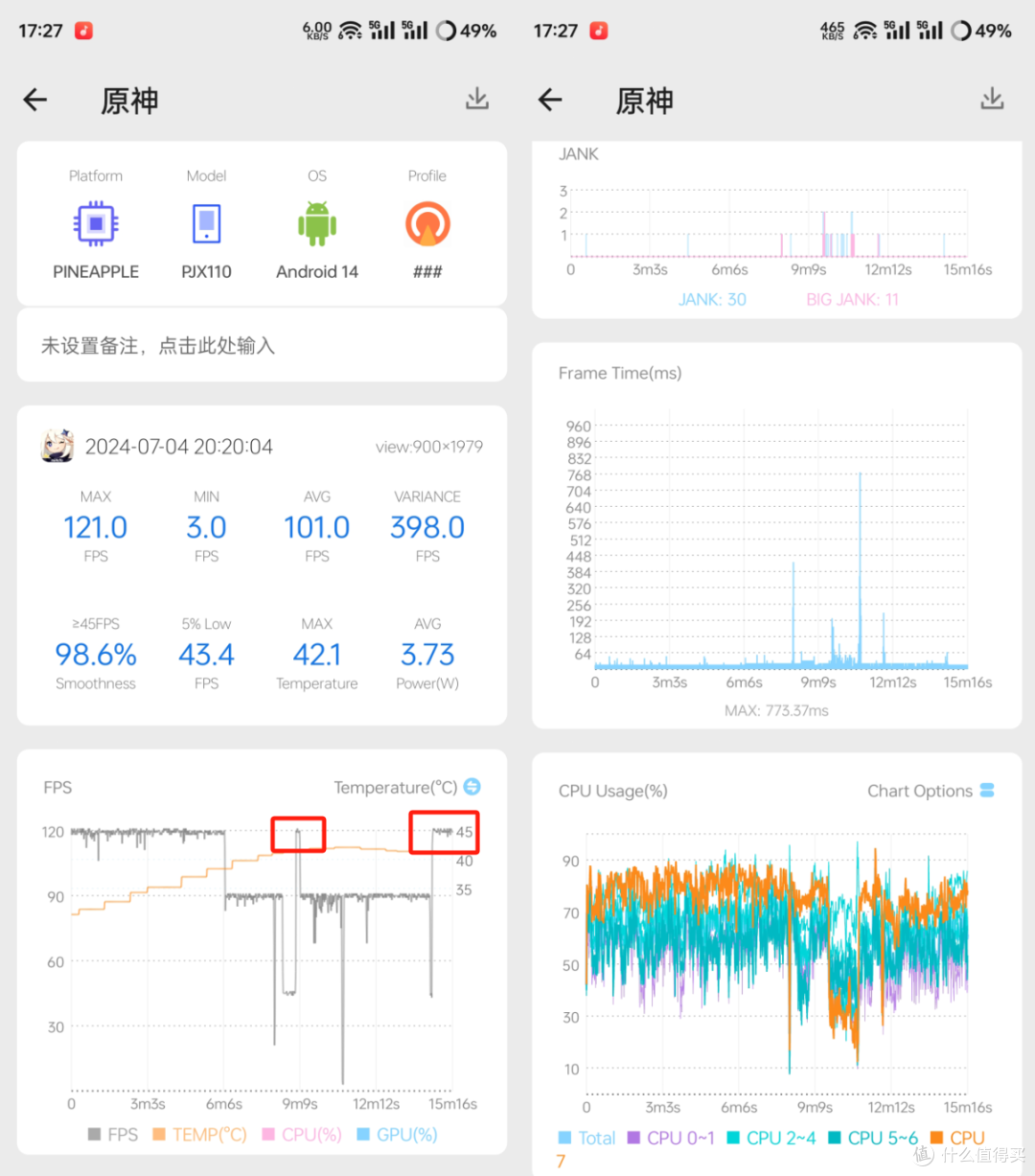Toggle CPU(%) series in FPS legend

(x=302, y=1135)
